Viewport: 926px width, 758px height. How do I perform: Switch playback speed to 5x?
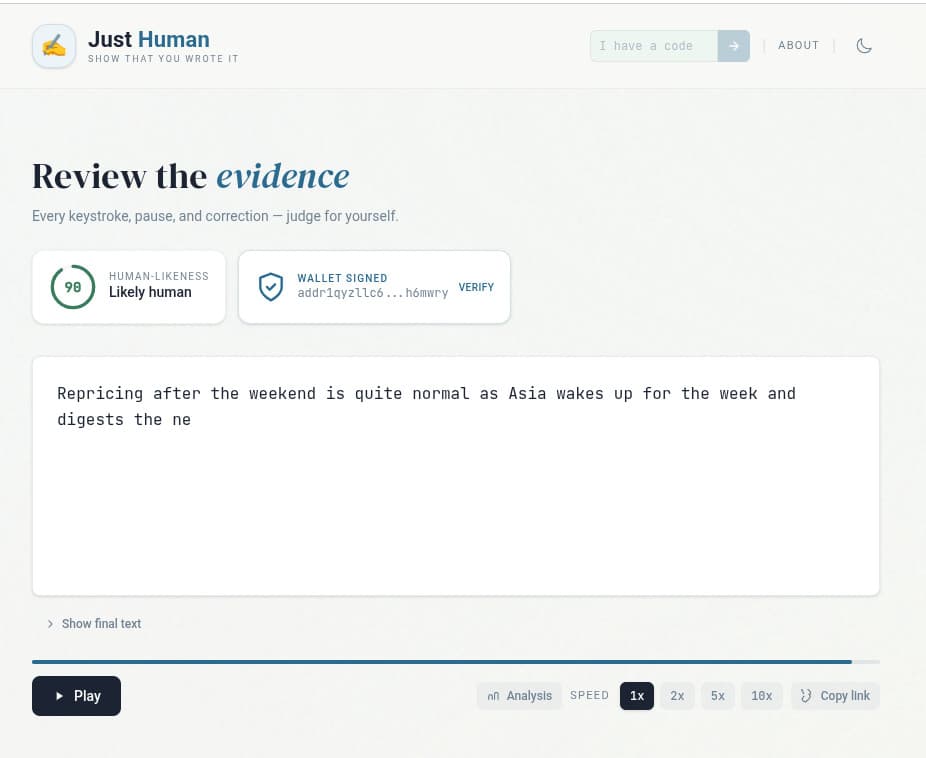(717, 696)
